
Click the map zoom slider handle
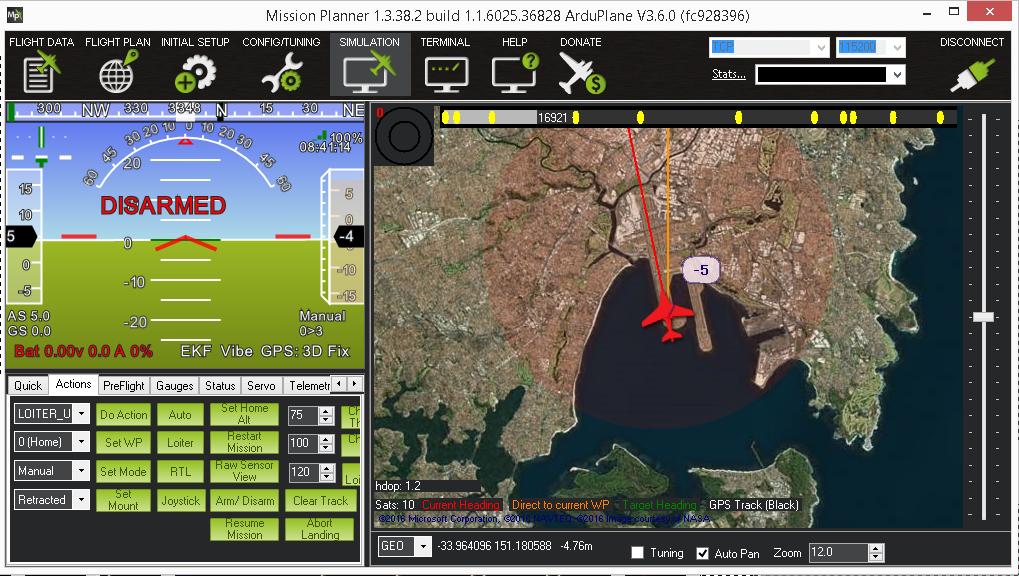pyautogui.click(x=983, y=316)
